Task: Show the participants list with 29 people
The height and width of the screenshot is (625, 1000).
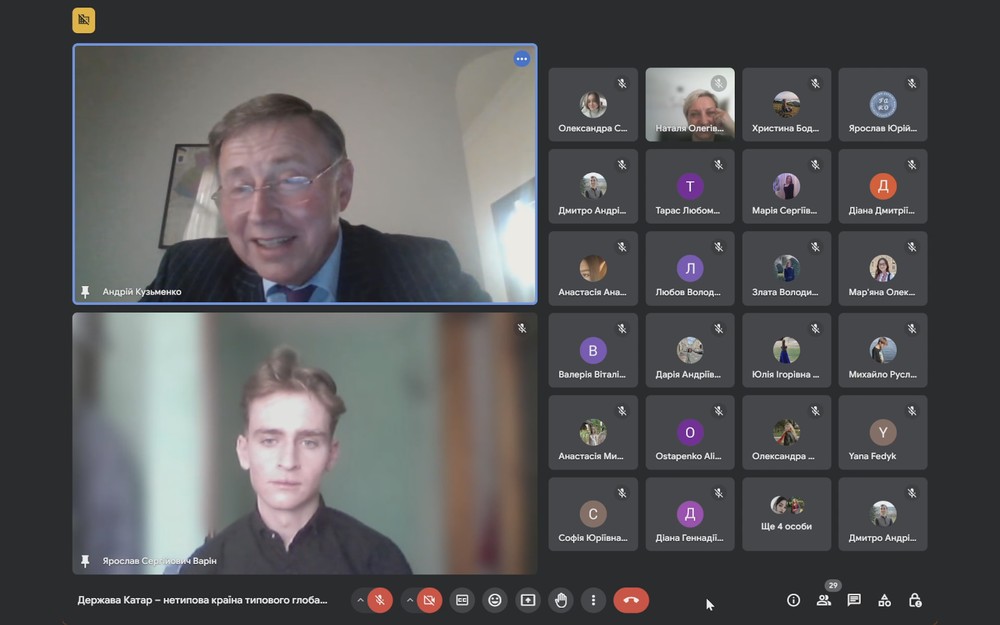Action: [x=824, y=600]
